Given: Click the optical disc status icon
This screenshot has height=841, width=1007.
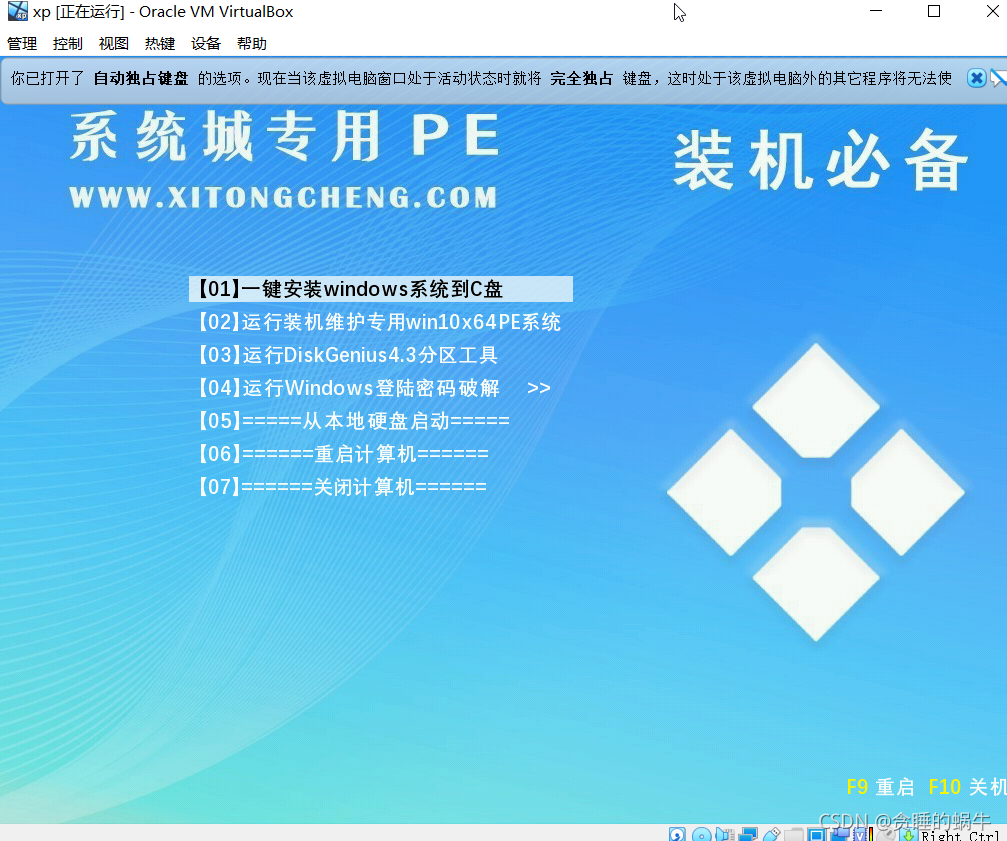Looking at the screenshot, I should click(x=701, y=835).
